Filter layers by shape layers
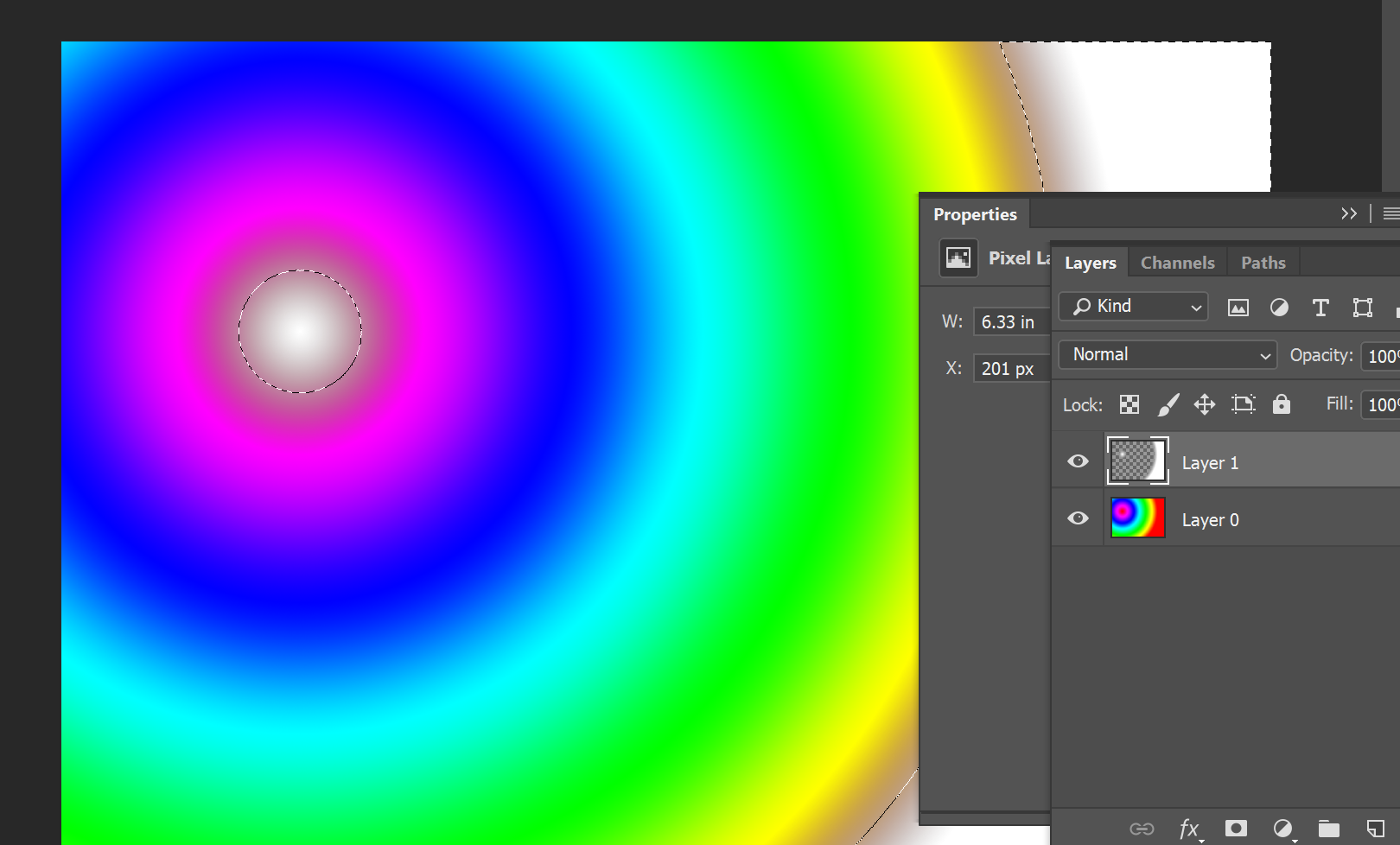1400x845 pixels. (1363, 307)
